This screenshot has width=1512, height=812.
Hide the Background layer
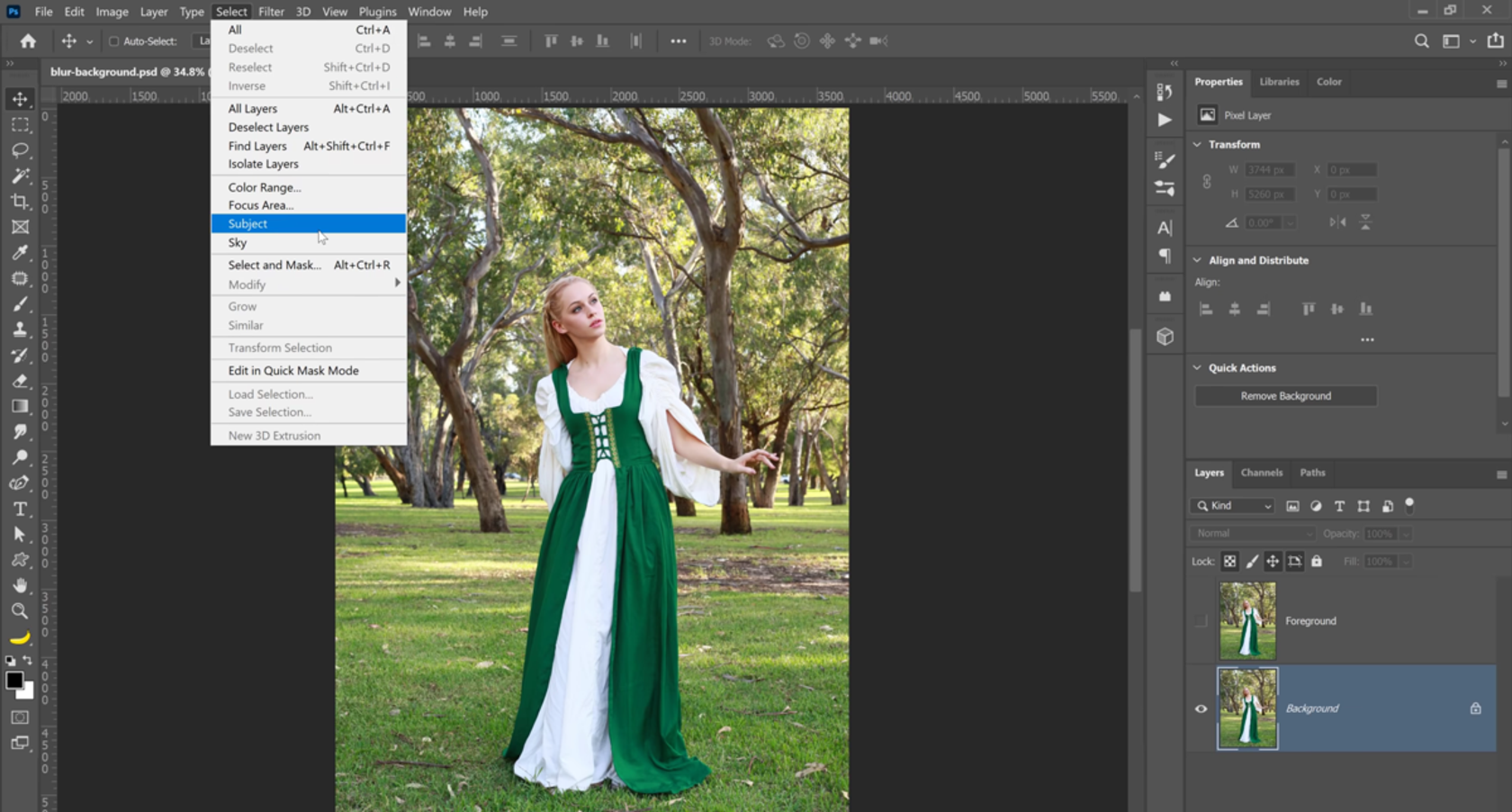click(1201, 708)
